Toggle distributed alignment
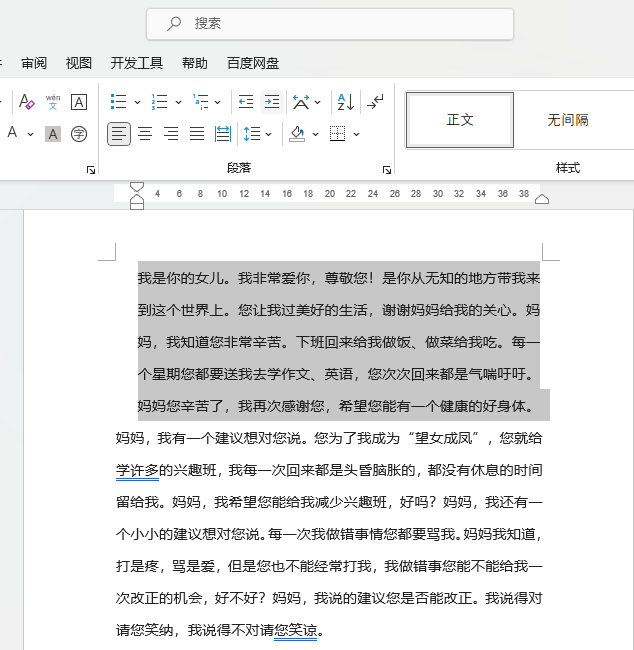 tap(223, 134)
